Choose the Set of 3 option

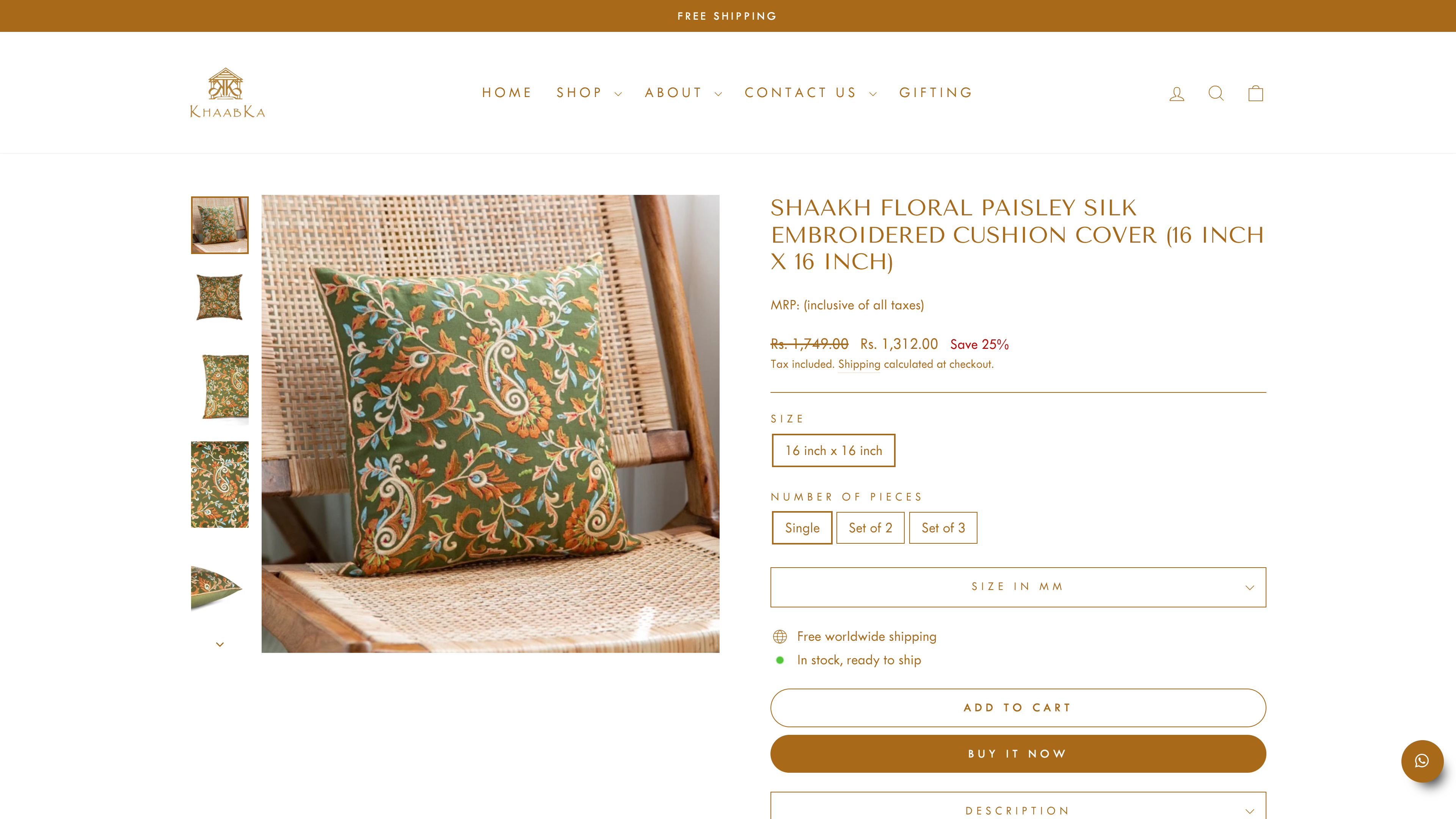click(943, 528)
